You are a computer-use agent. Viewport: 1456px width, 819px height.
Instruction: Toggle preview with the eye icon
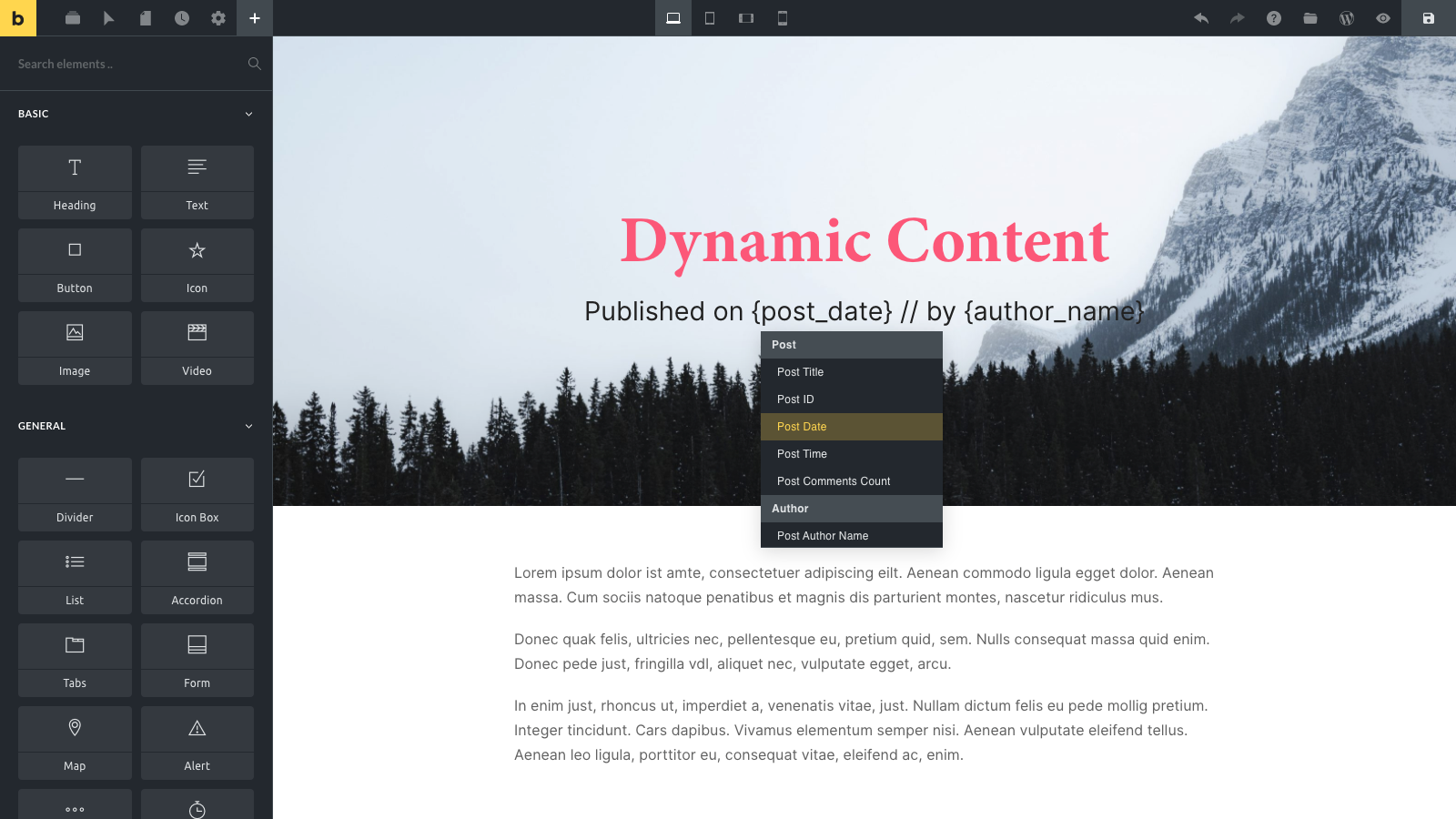pyautogui.click(x=1383, y=18)
